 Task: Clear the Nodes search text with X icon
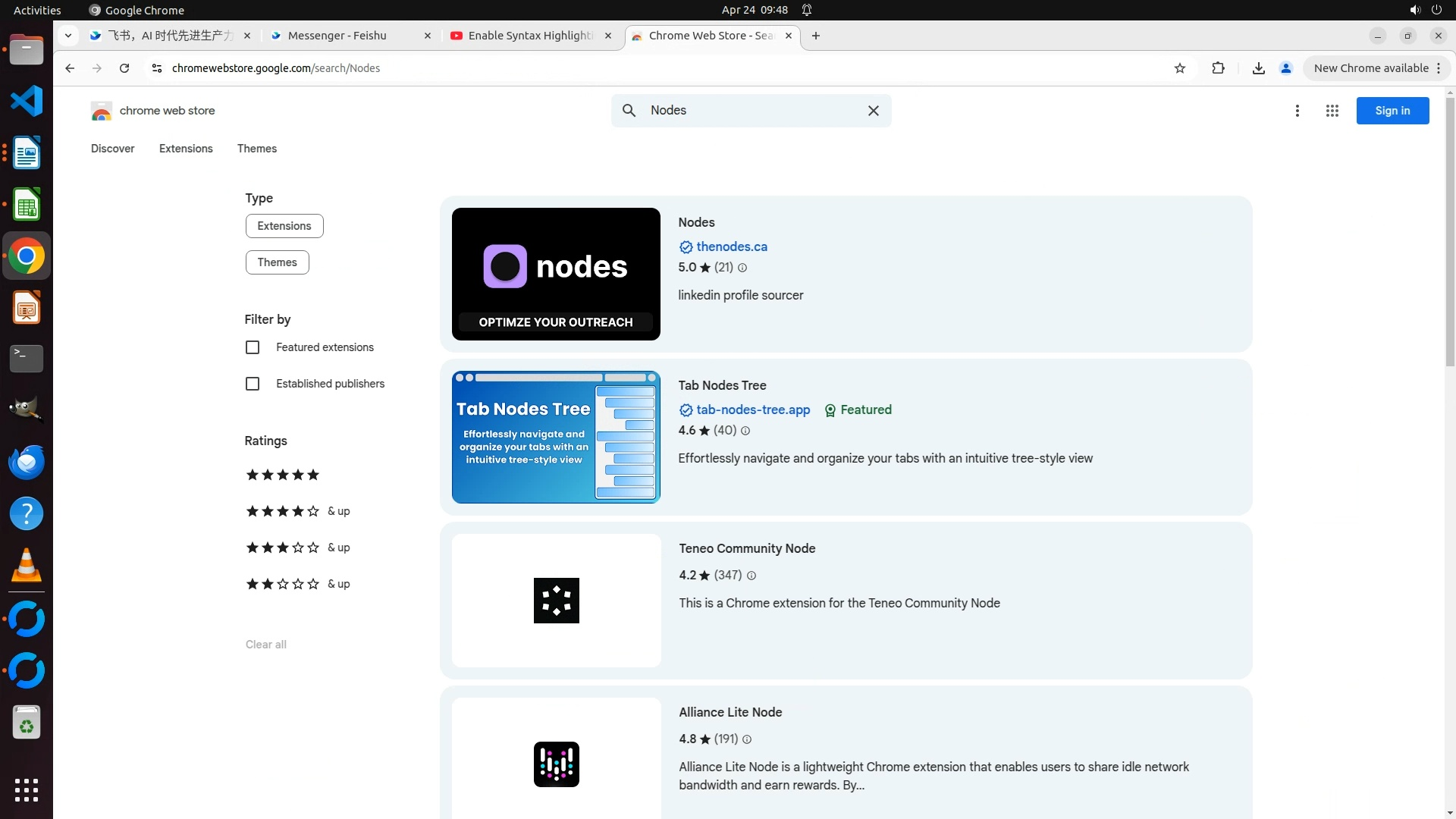pyautogui.click(x=873, y=111)
